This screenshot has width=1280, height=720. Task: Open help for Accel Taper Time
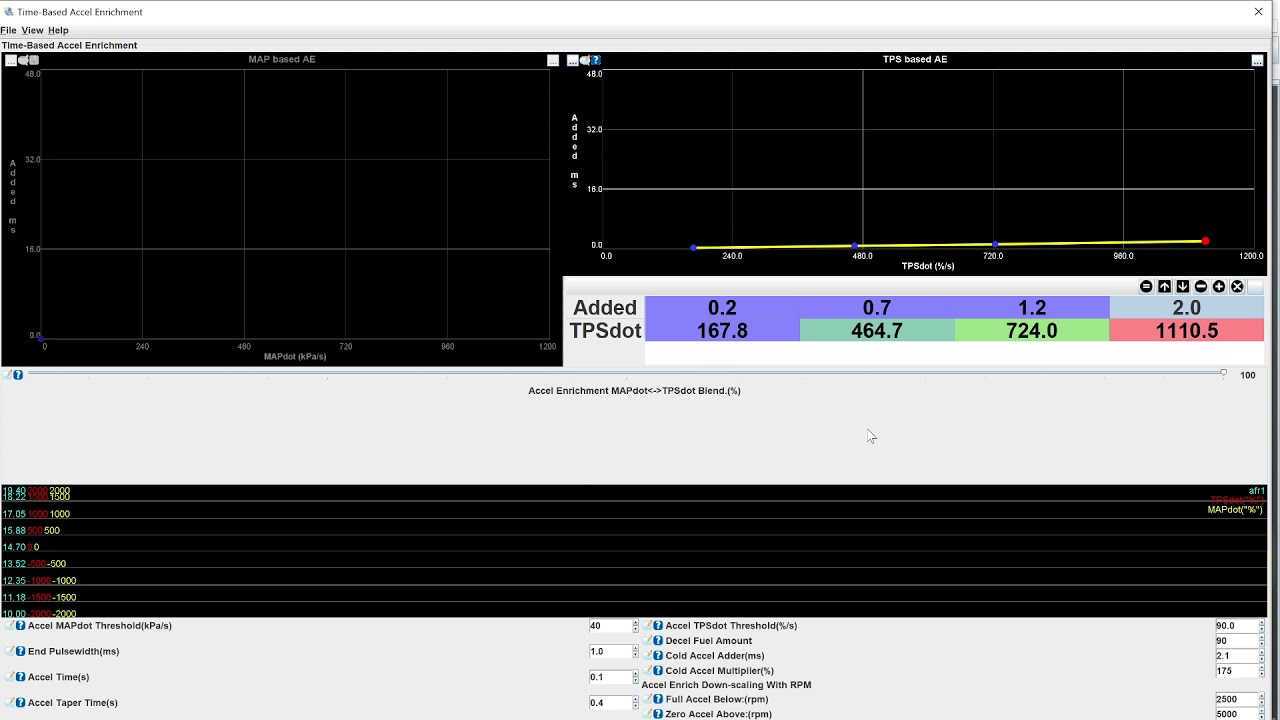[20, 703]
